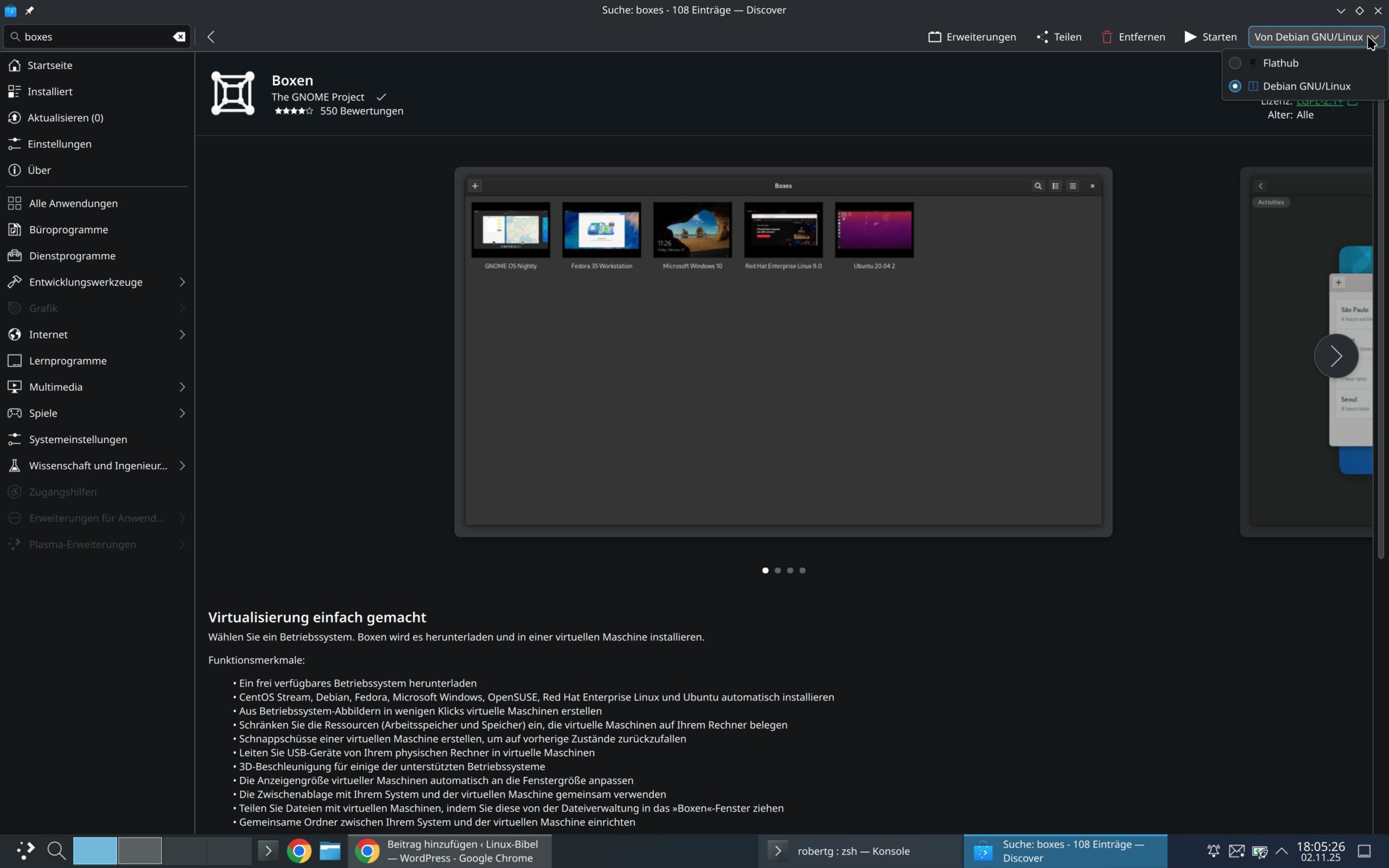The image size is (1389, 868).
Task: Show the next screenshot with the arrow
Action: (1336, 356)
